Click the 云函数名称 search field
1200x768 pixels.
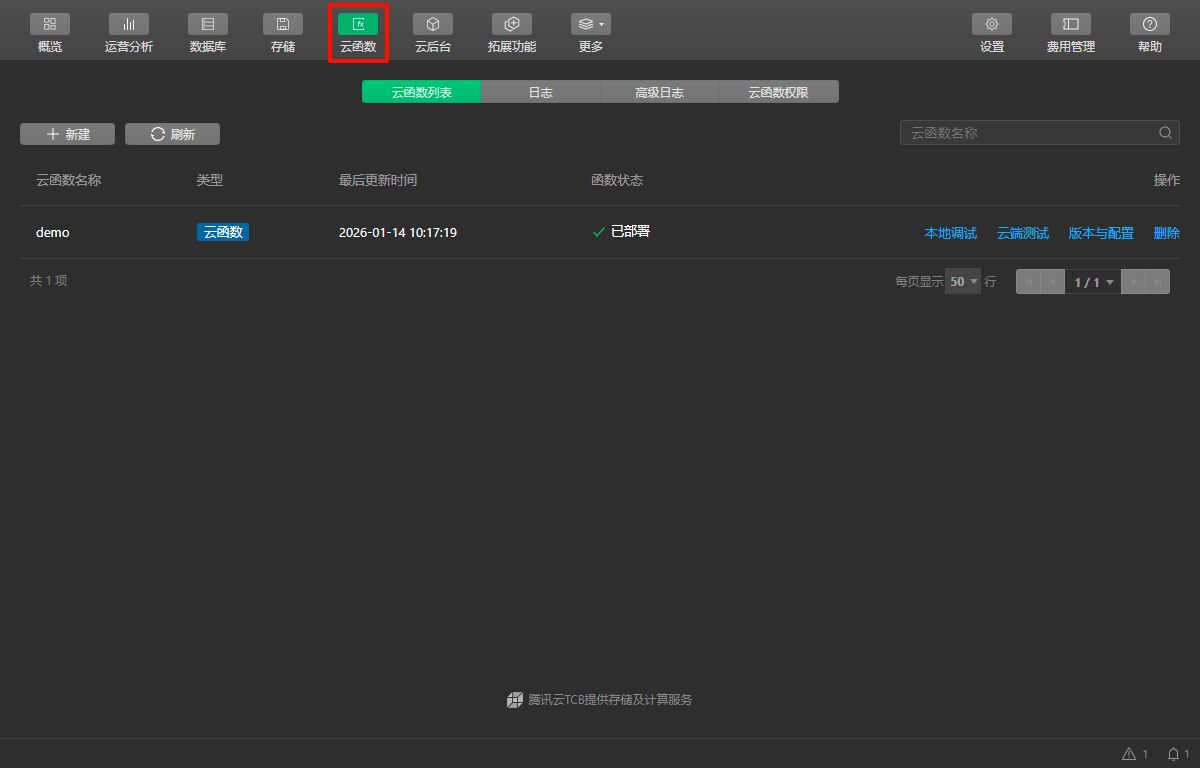[x=1028, y=133]
